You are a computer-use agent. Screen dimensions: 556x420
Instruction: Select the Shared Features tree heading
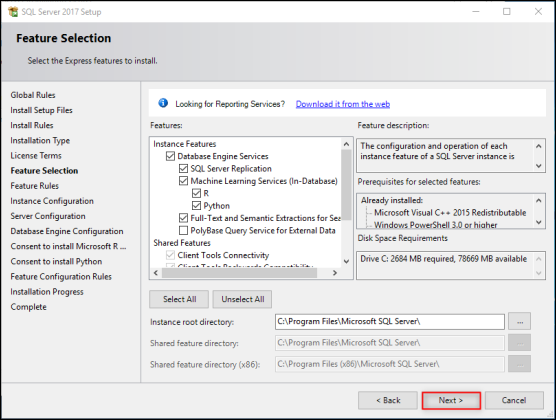[182, 243]
